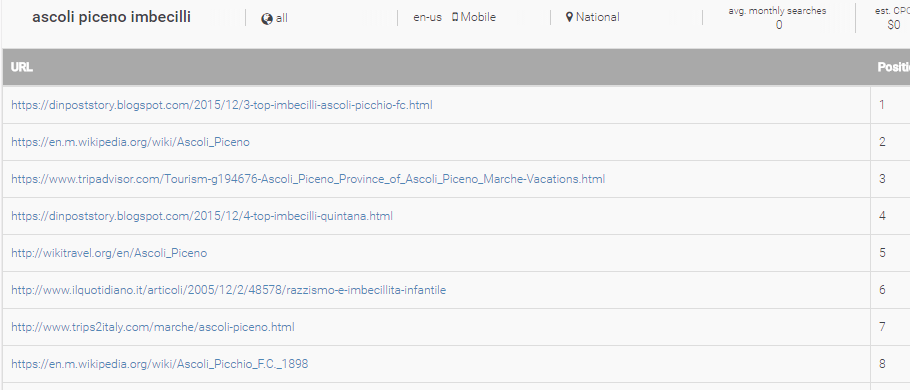The image size is (910, 390).
Task: Open dinpoststory 4-top-imbecilli-quintana link
Action: point(202,216)
